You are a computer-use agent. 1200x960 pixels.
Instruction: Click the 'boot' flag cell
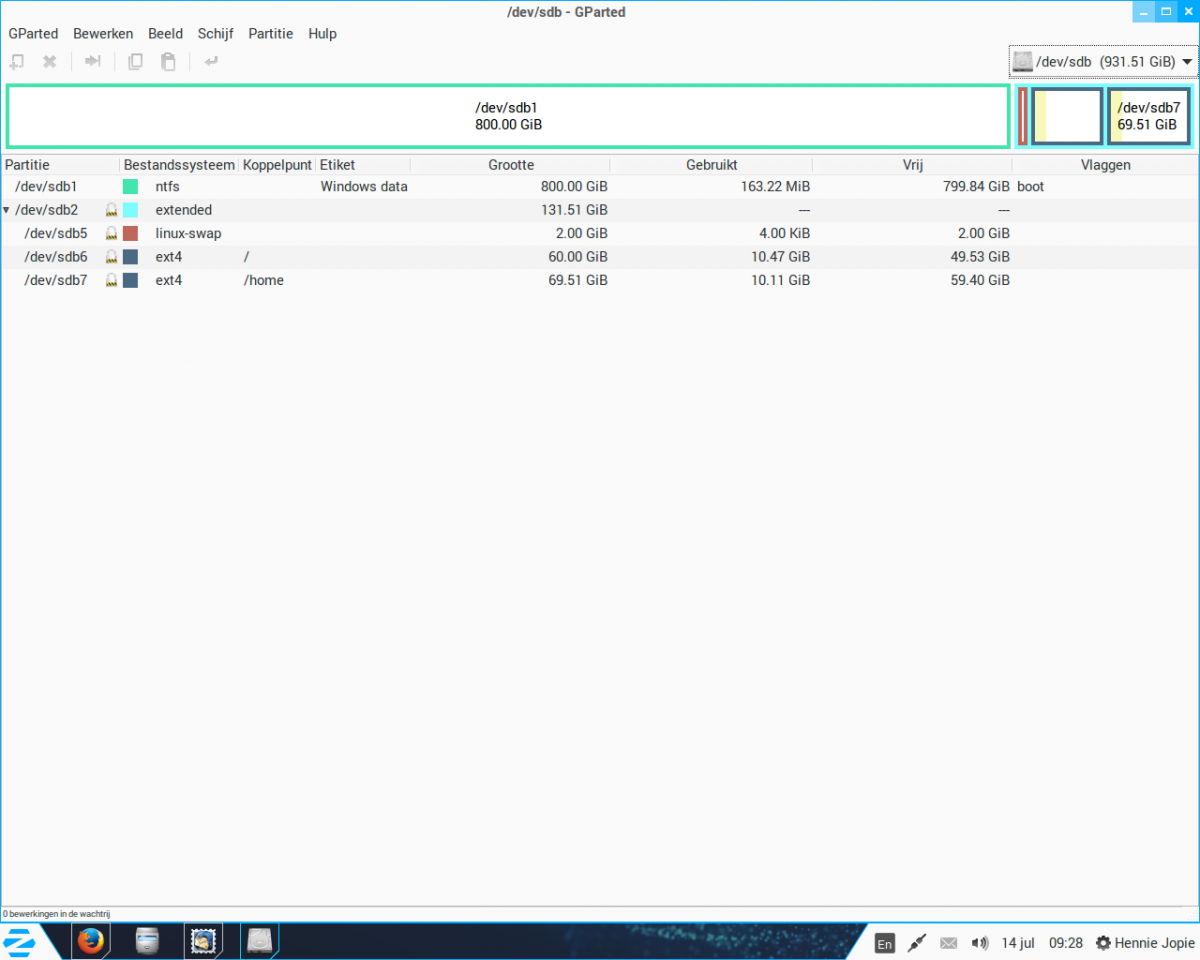pos(1031,187)
